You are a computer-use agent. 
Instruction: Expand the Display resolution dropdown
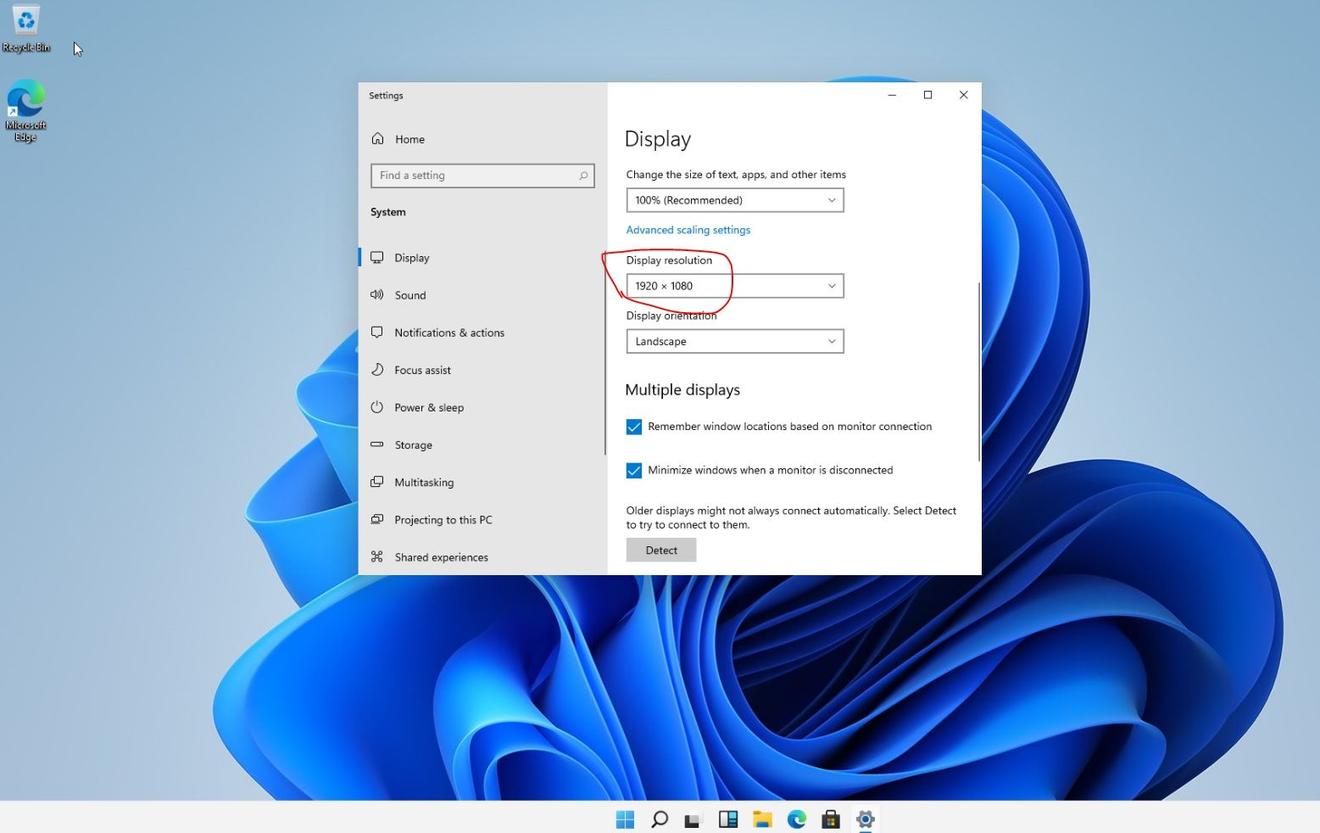tap(734, 286)
